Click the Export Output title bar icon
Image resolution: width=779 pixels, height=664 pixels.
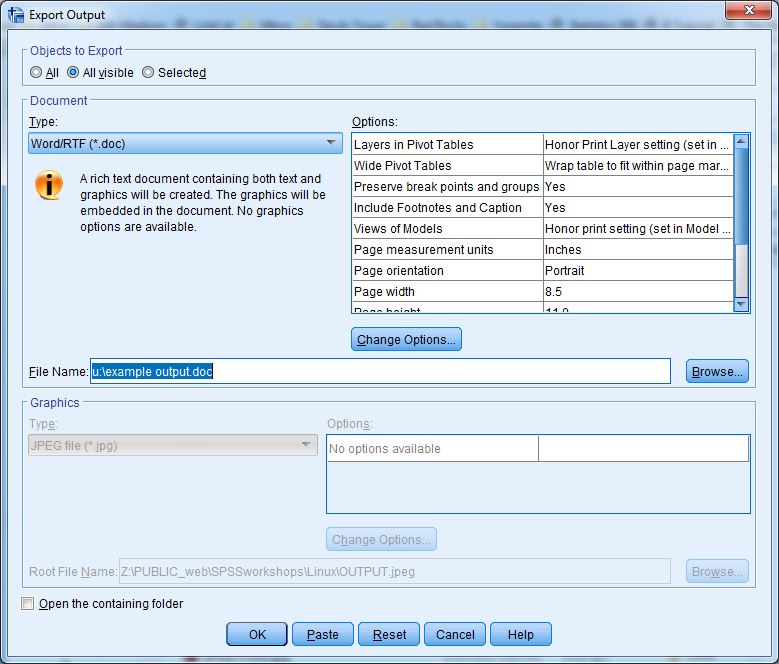tap(16, 15)
